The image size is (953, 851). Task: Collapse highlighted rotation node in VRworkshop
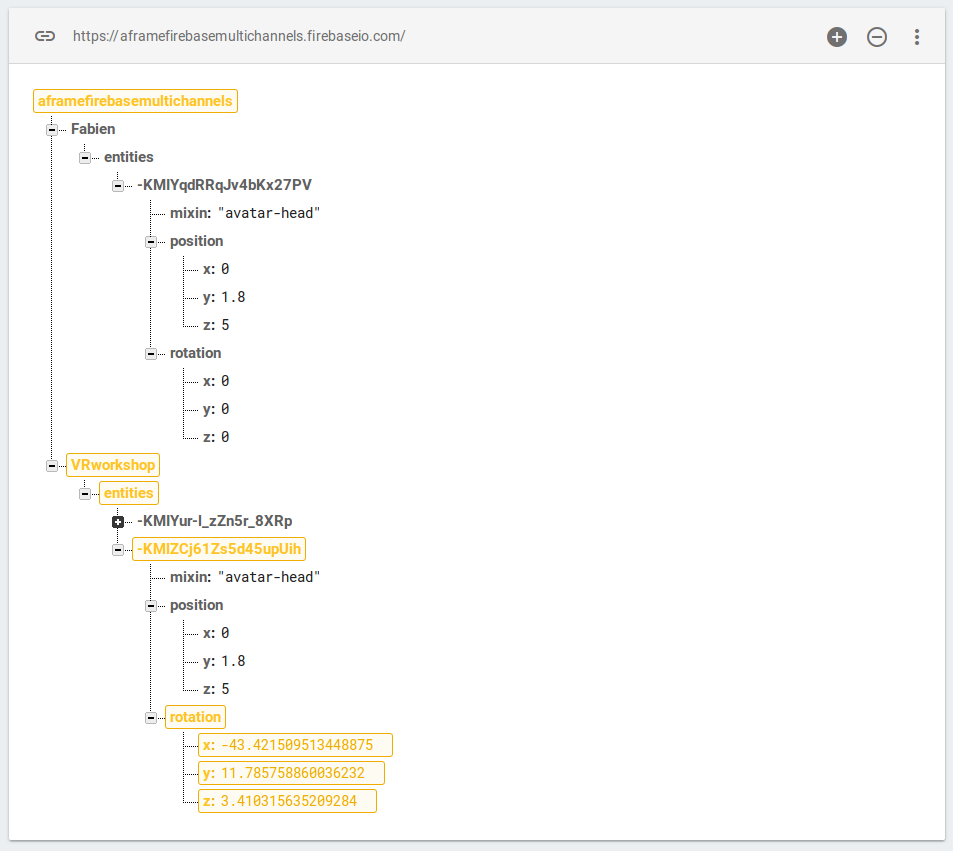(x=151, y=718)
